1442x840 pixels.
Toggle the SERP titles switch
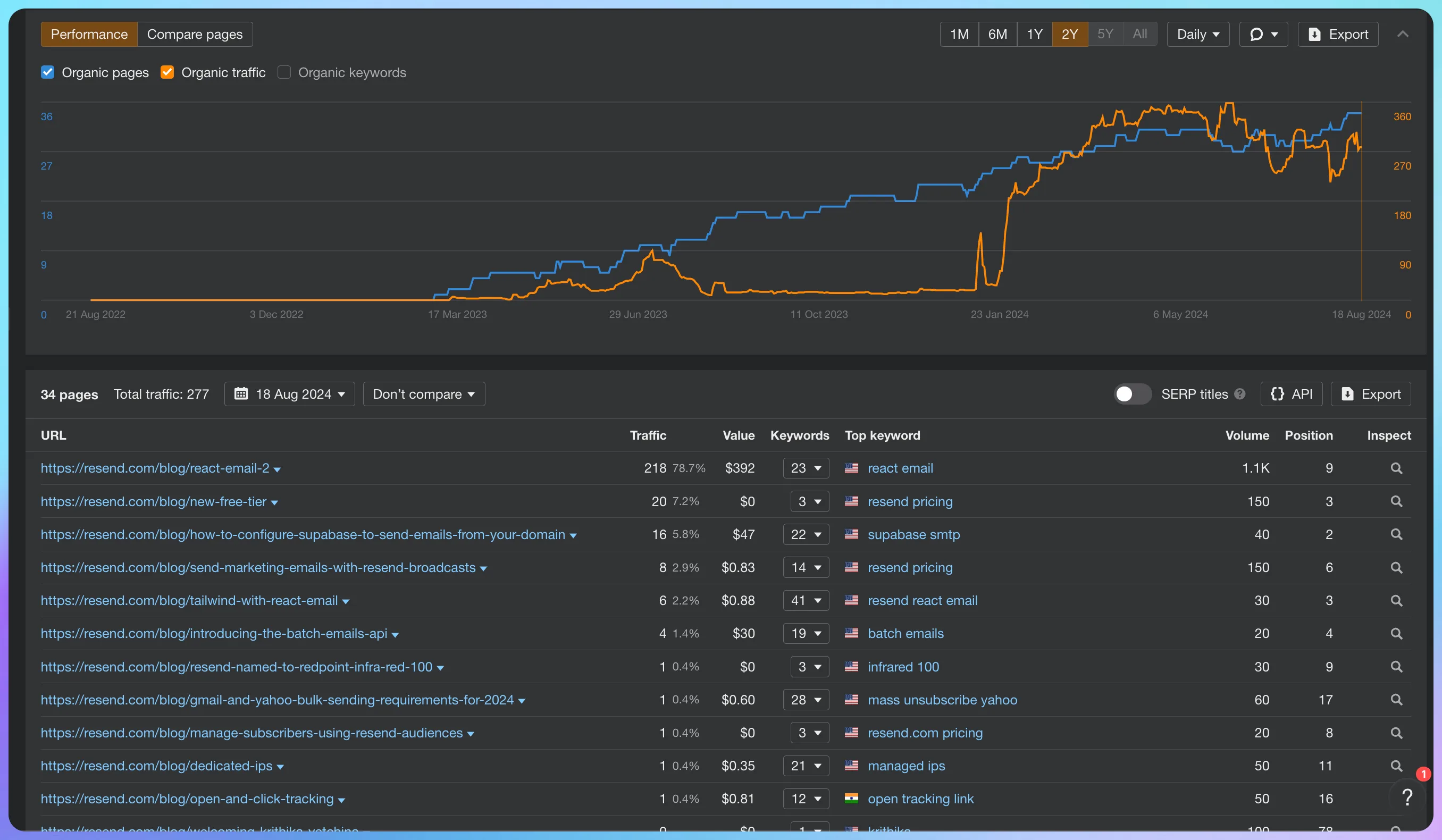(x=1133, y=394)
